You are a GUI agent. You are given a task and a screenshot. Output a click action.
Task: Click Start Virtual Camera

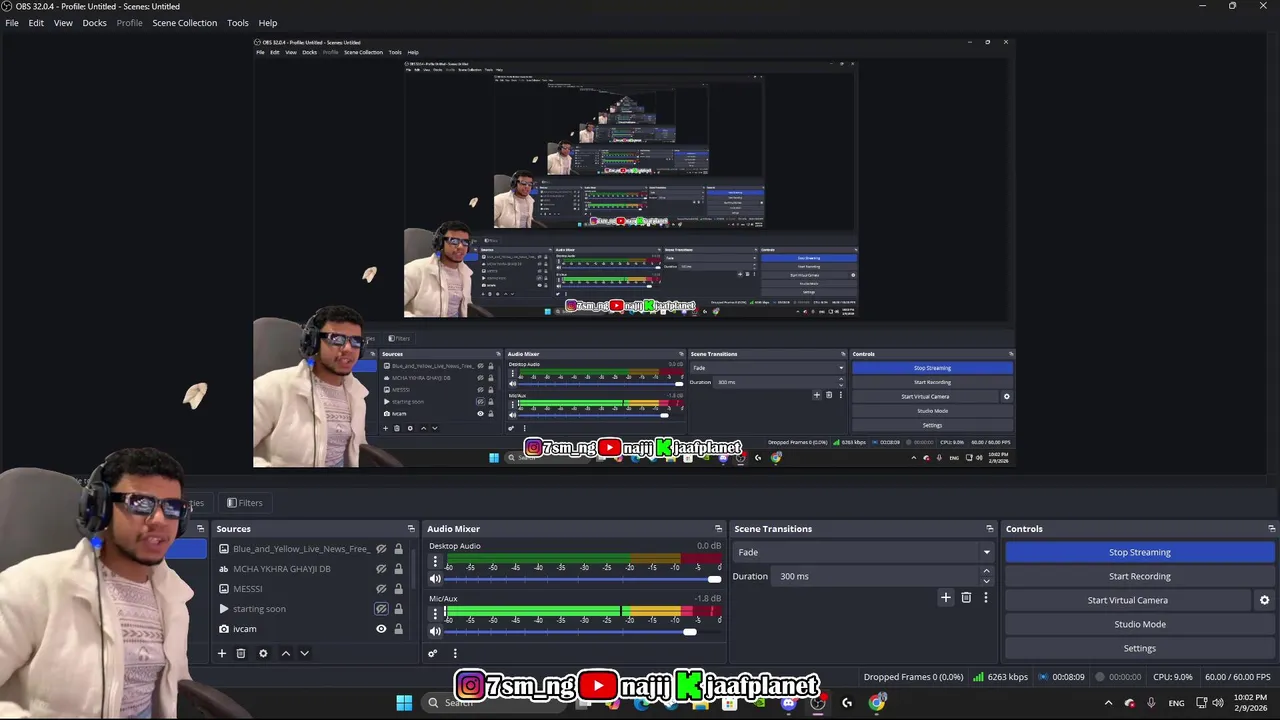click(x=1128, y=600)
